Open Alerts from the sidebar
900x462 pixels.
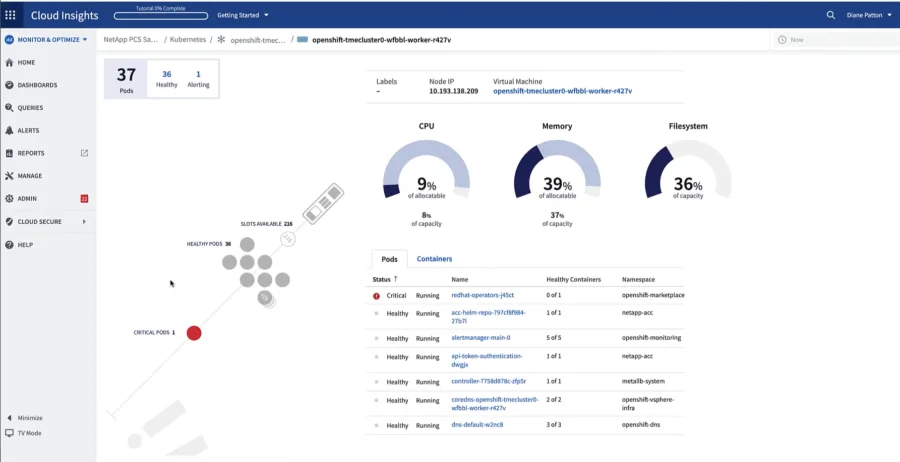(x=28, y=130)
